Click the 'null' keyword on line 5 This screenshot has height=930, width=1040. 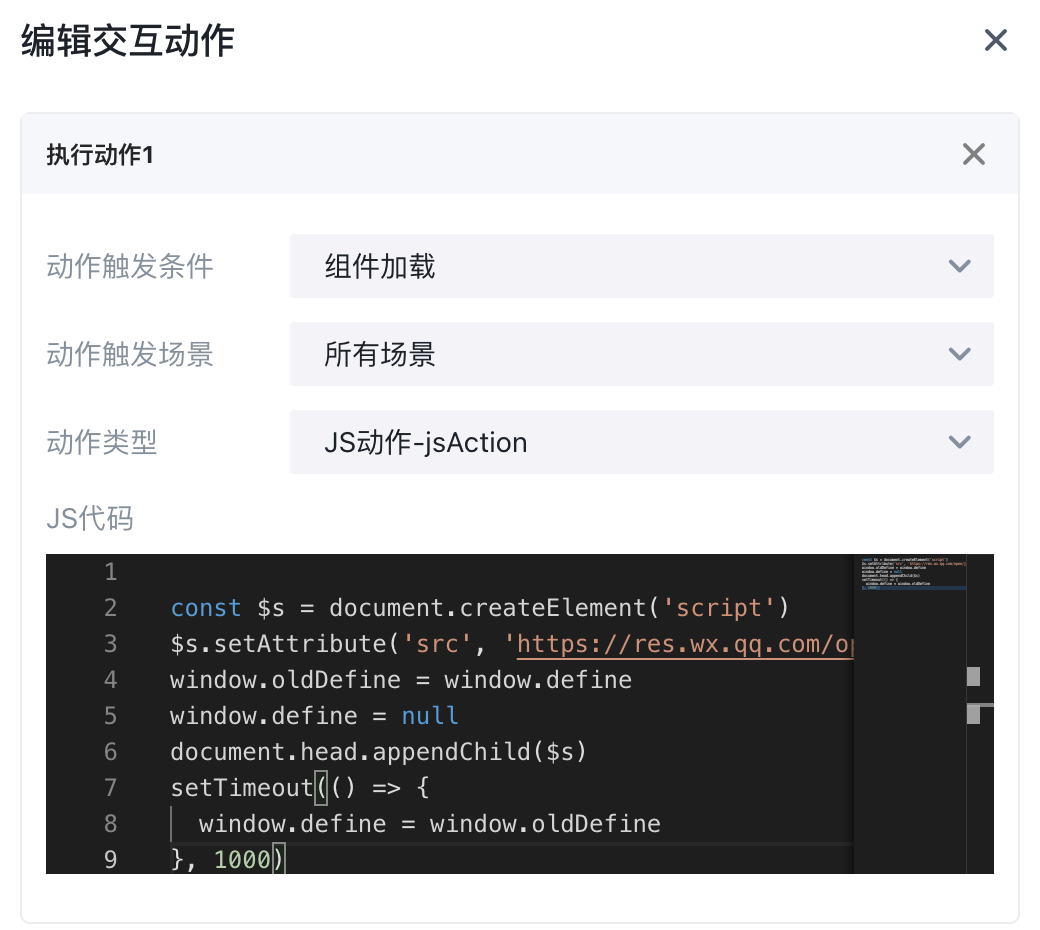[430, 716]
